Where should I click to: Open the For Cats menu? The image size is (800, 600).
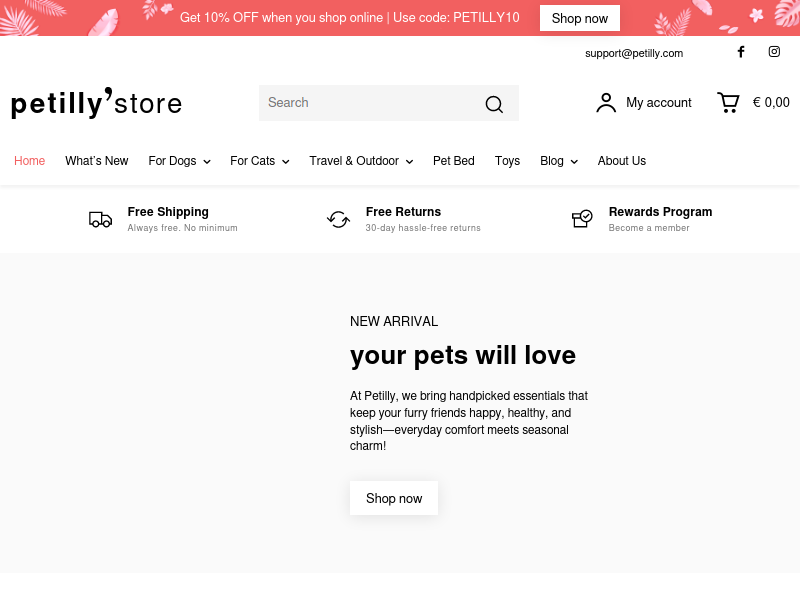coord(252,161)
